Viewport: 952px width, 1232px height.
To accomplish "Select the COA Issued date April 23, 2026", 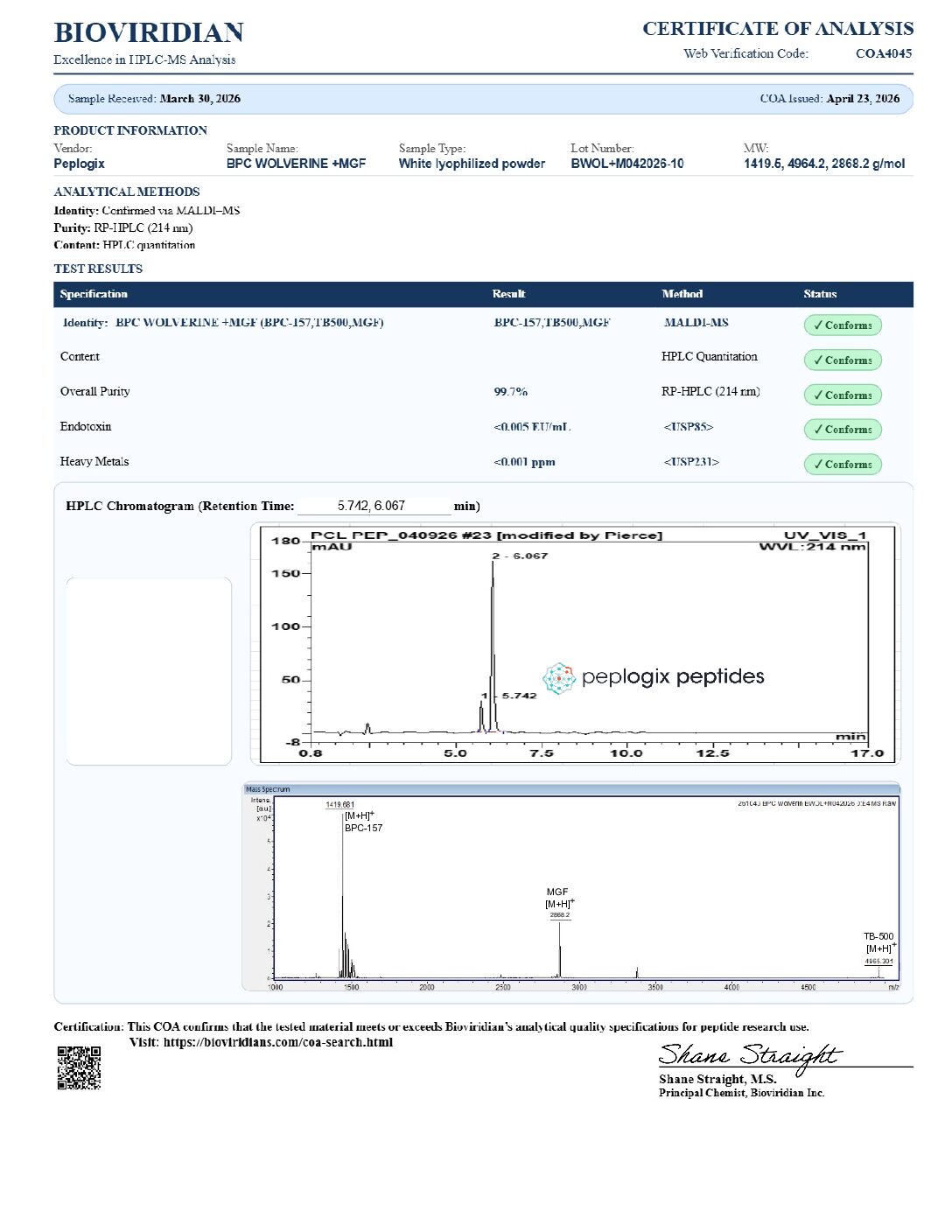I will [863, 99].
